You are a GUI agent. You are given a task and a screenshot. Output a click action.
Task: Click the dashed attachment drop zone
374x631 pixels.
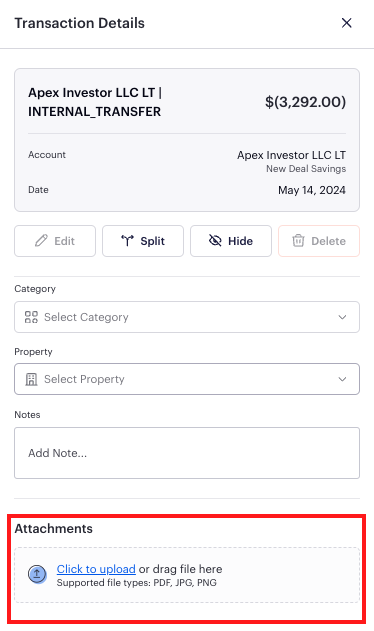[x=187, y=575]
